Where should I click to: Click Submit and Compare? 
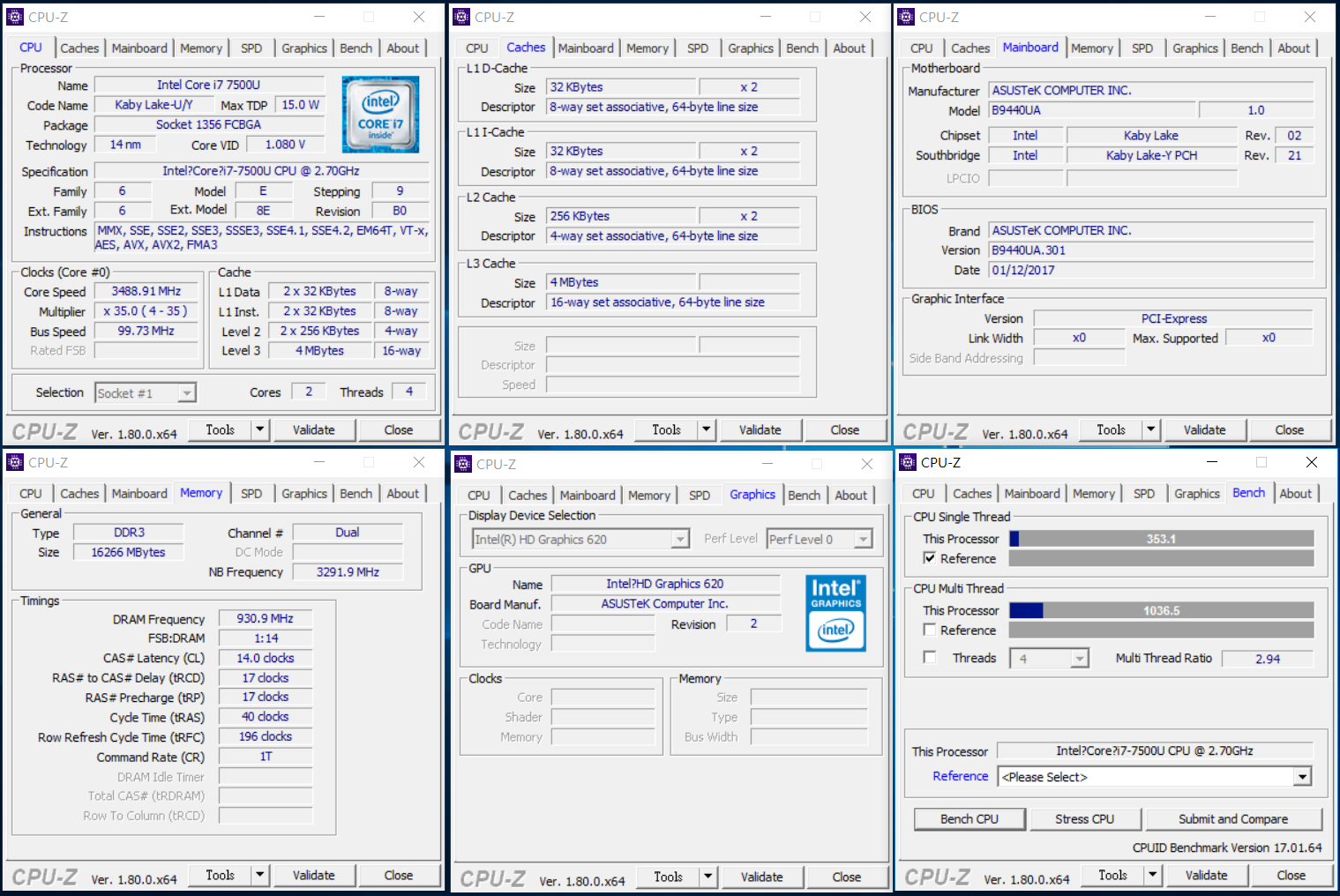click(1233, 819)
